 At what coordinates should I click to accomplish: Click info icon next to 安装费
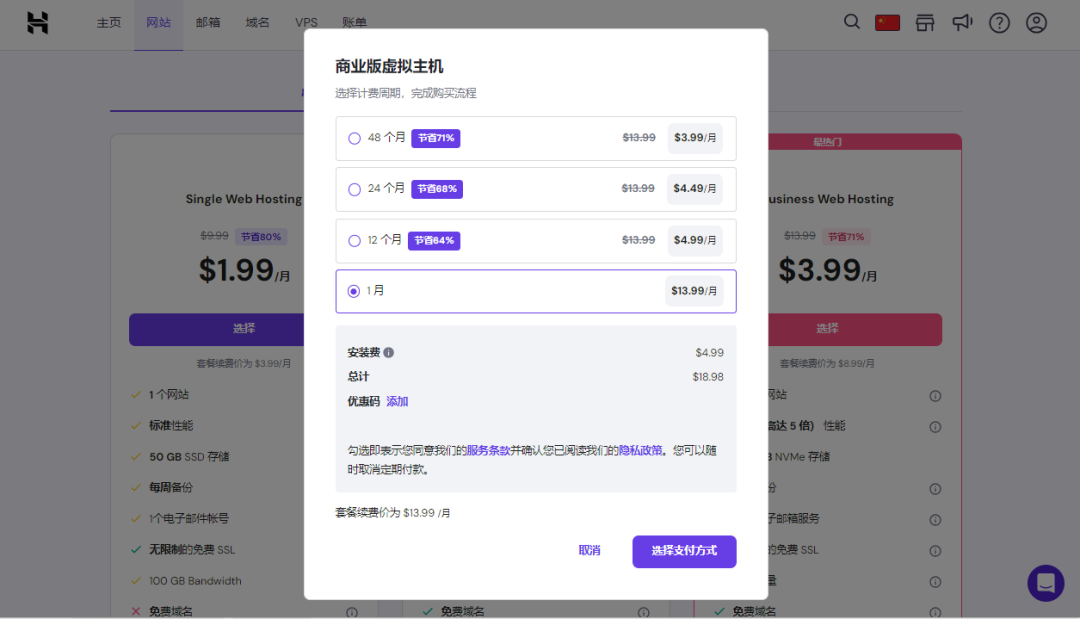(x=389, y=353)
